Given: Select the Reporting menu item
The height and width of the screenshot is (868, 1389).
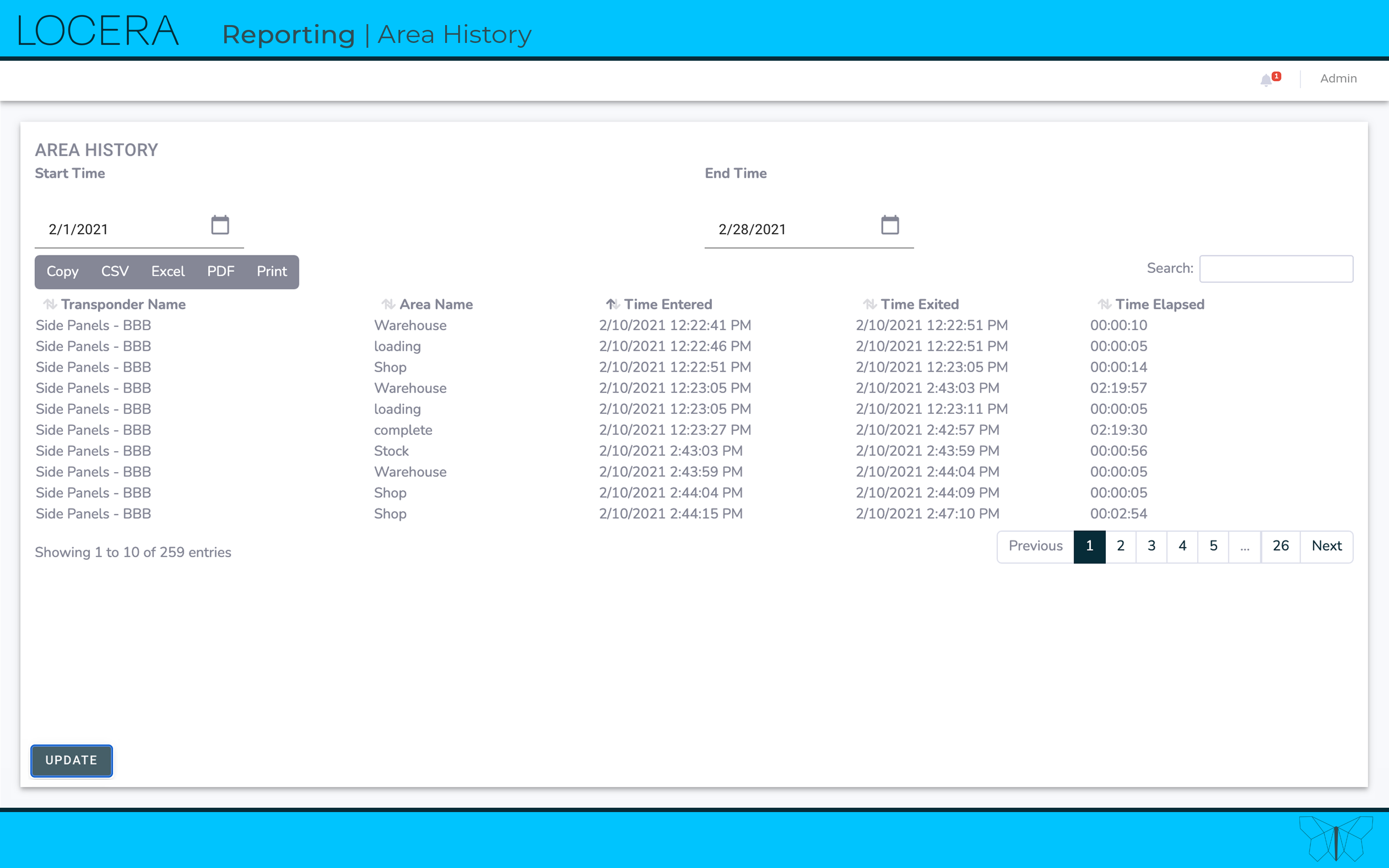Looking at the screenshot, I should (289, 34).
